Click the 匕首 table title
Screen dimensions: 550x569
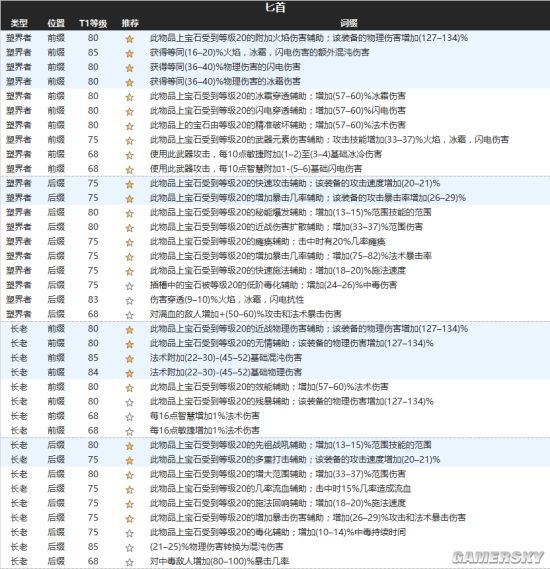pyautogui.click(x=275, y=8)
